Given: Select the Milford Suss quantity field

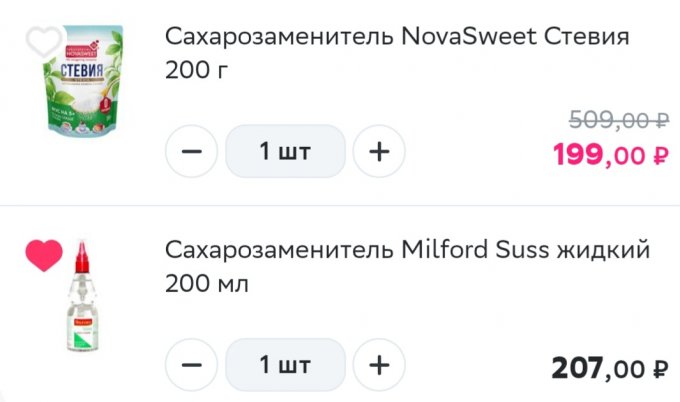Looking at the screenshot, I should click(285, 365).
